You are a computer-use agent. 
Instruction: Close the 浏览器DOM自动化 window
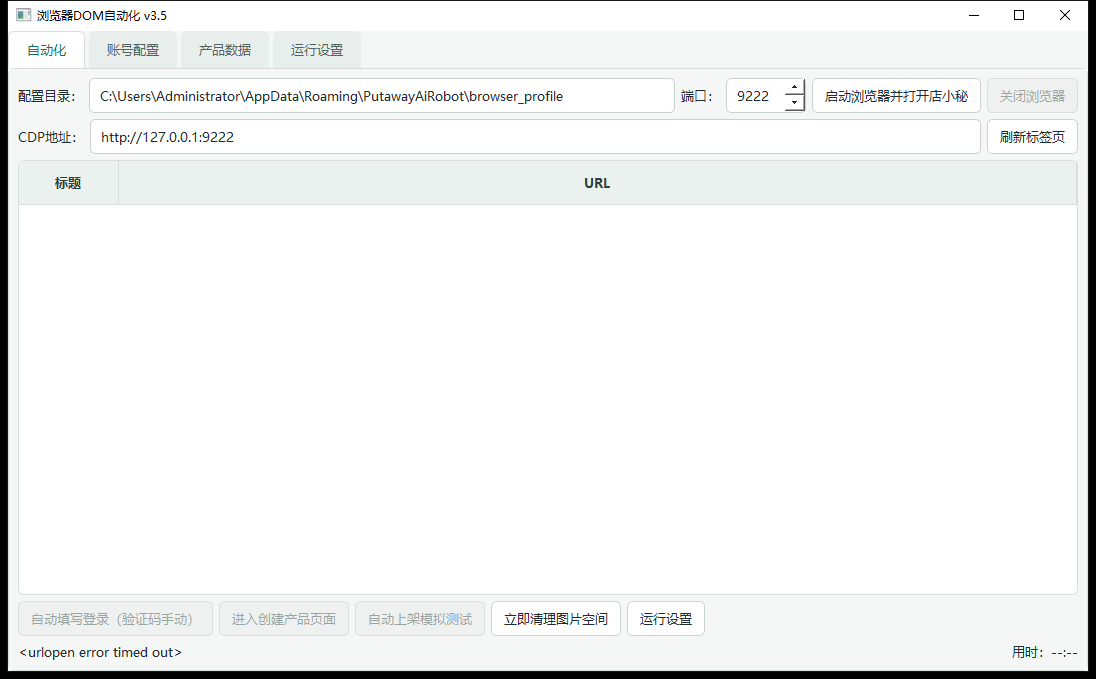1065,15
